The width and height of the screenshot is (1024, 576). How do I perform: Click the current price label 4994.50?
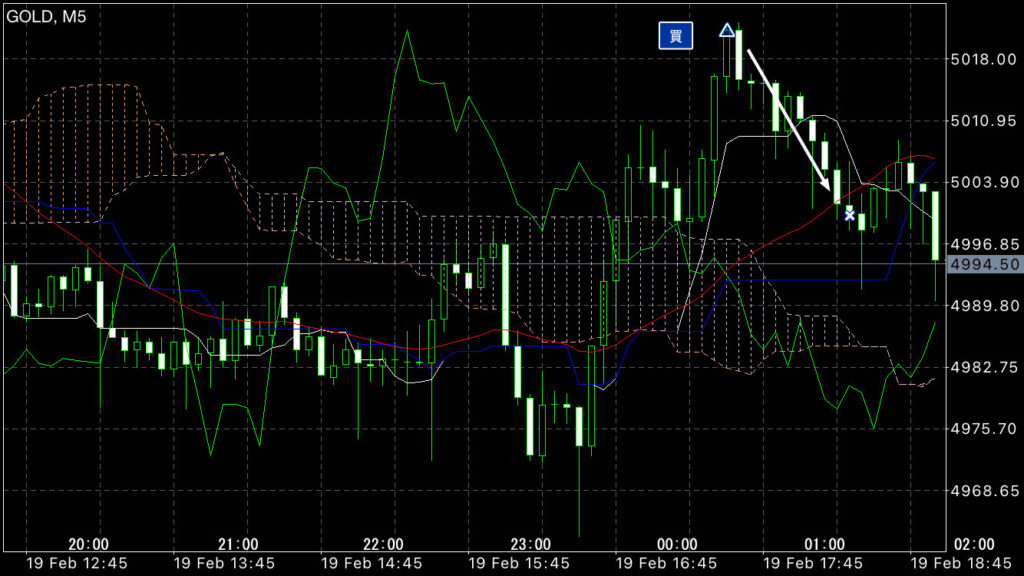tap(985, 264)
